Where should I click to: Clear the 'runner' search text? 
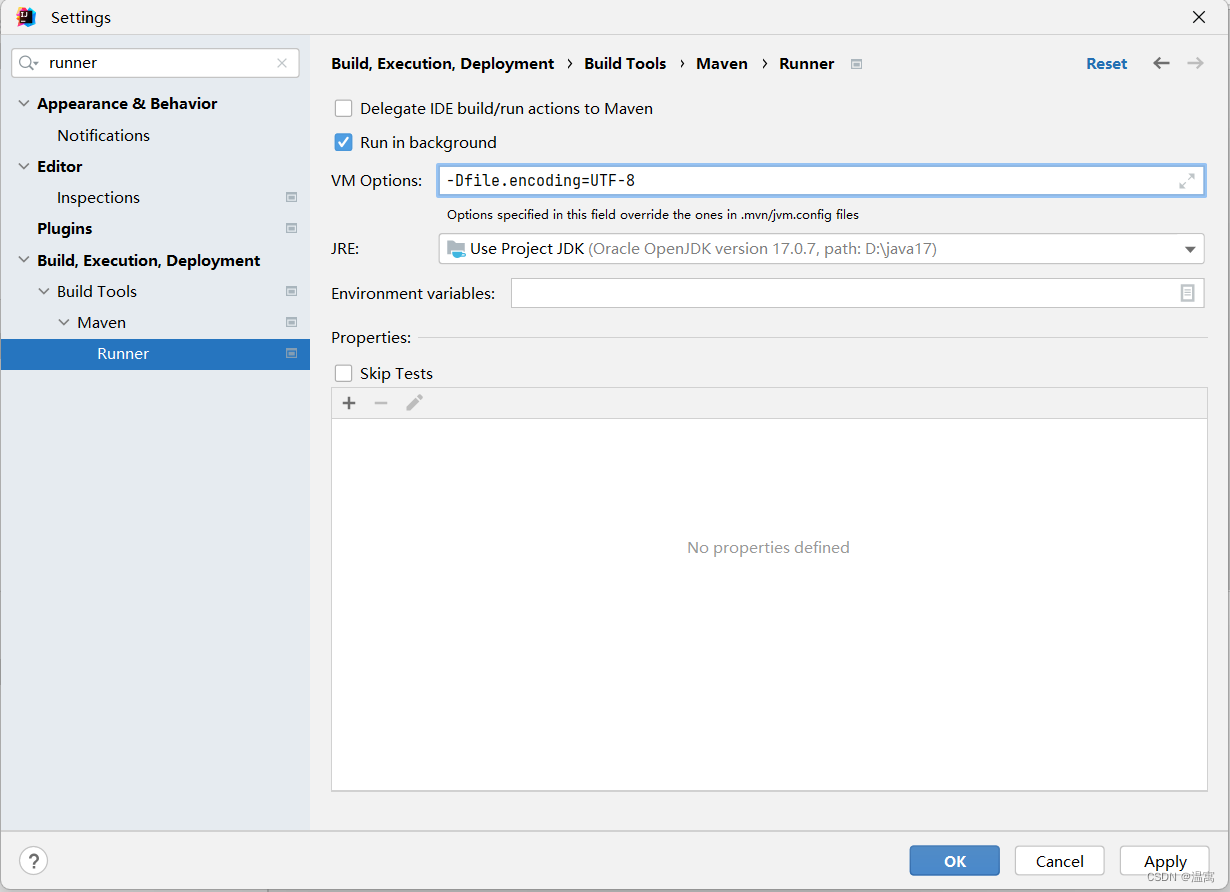click(x=282, y=63)
